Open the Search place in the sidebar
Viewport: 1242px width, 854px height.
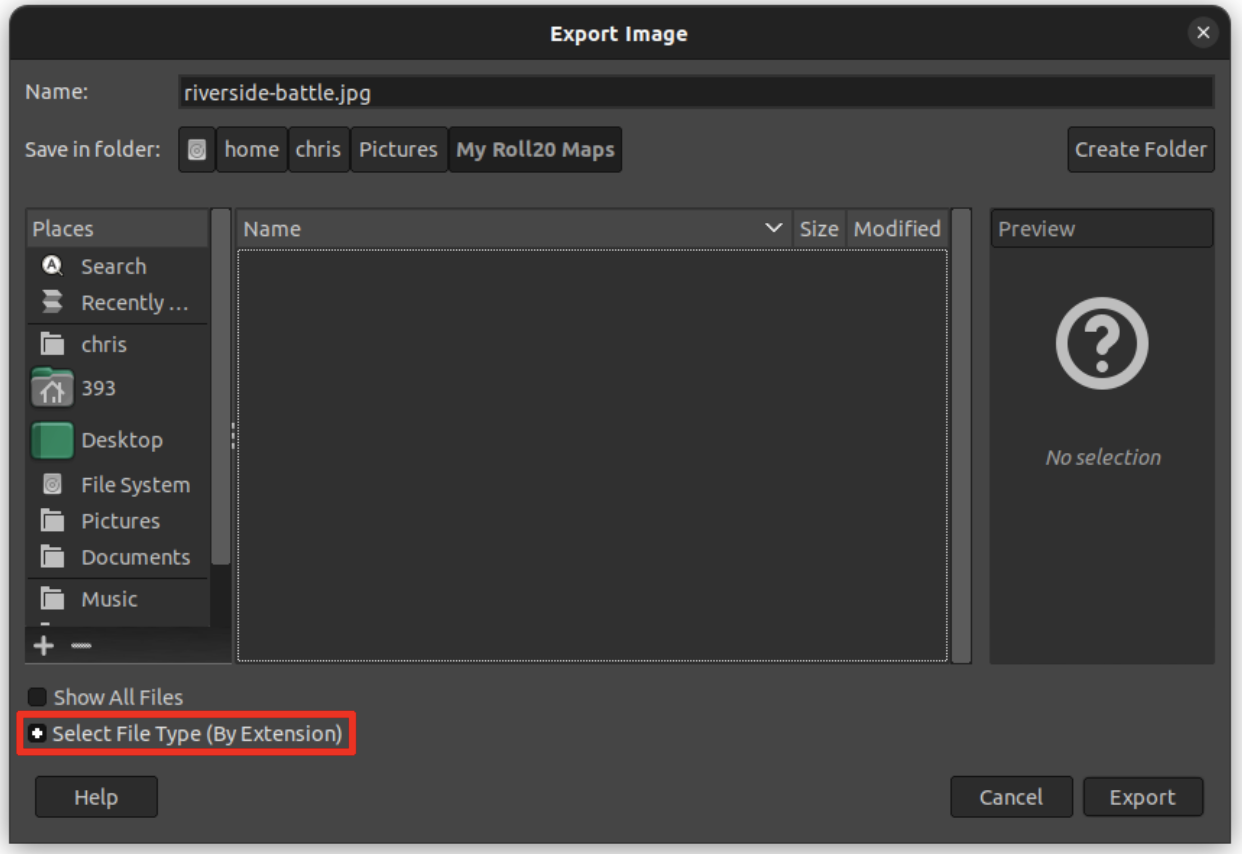(x=112, y=266)
